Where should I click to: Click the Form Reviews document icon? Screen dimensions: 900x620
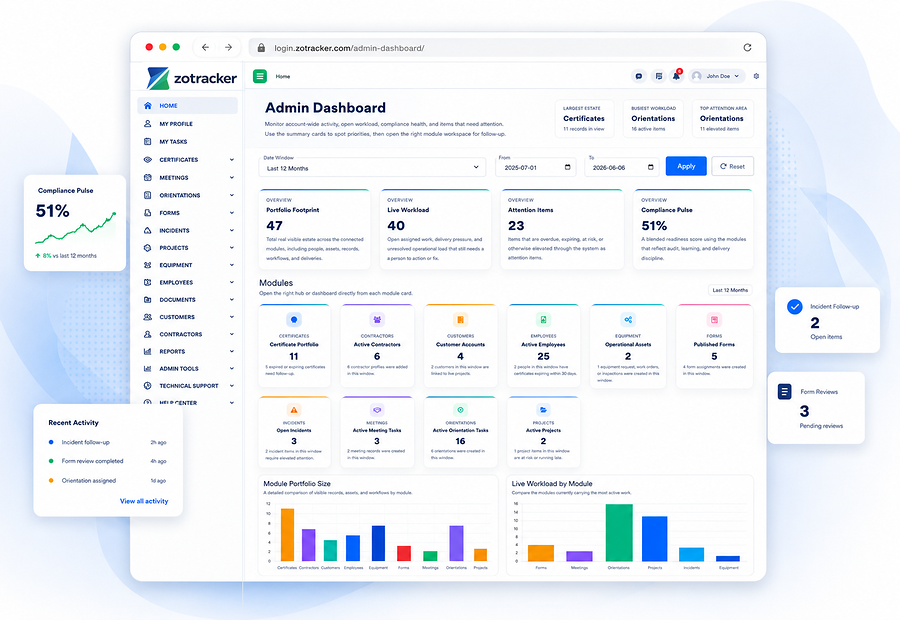pyautogui.click(x=785, y=392)
